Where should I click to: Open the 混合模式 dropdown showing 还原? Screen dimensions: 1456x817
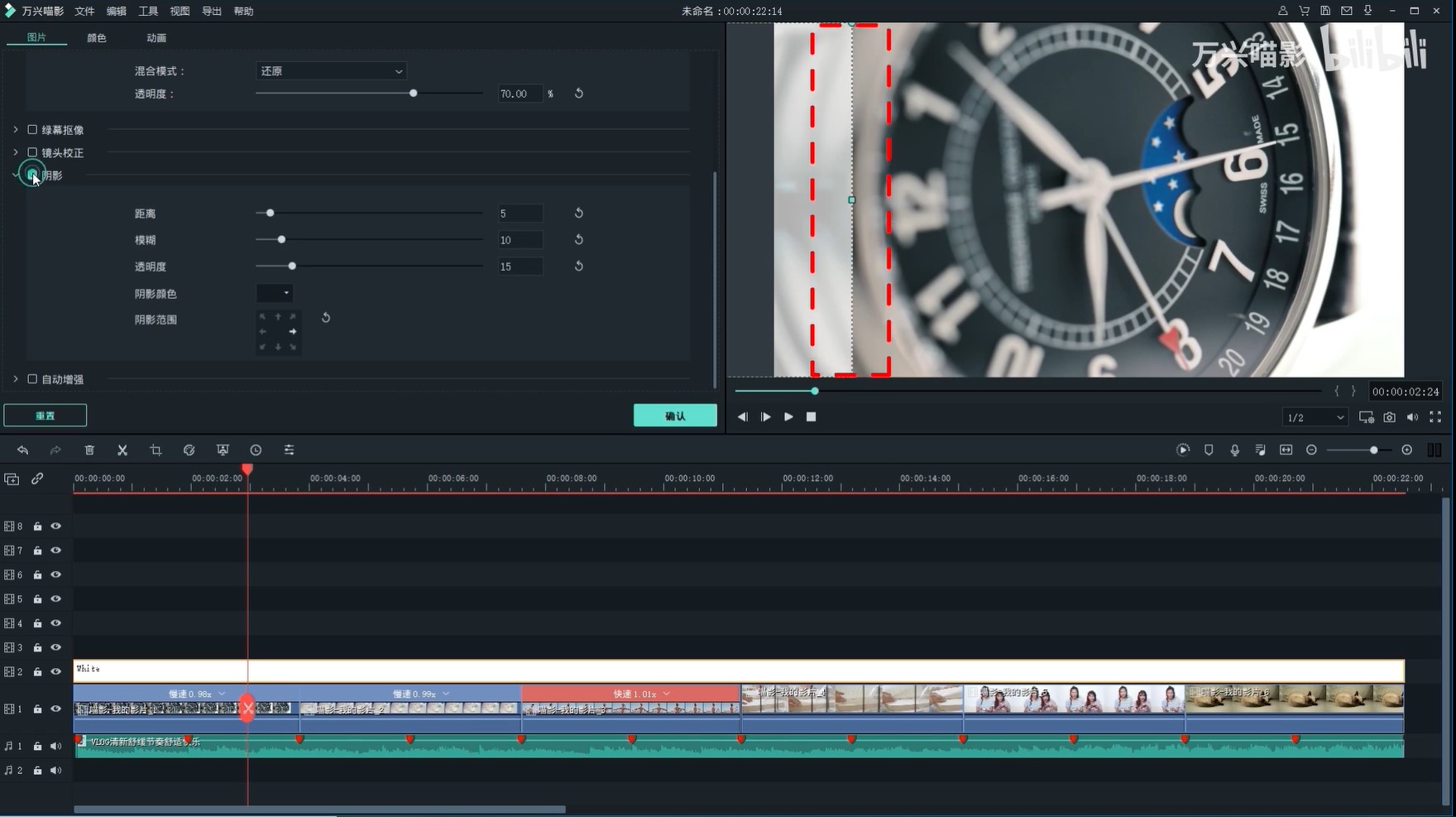point(331,71)
